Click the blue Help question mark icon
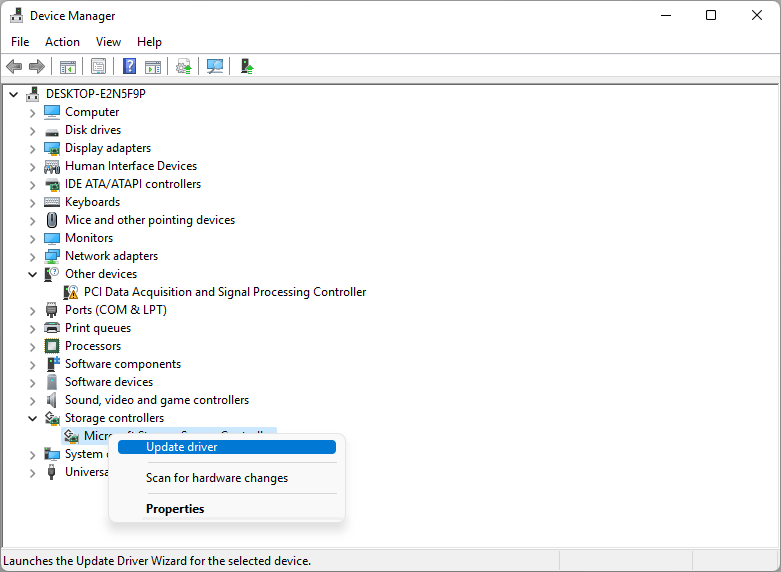The width and height of the screenshot is (781, 572). [x=130, y=66]
